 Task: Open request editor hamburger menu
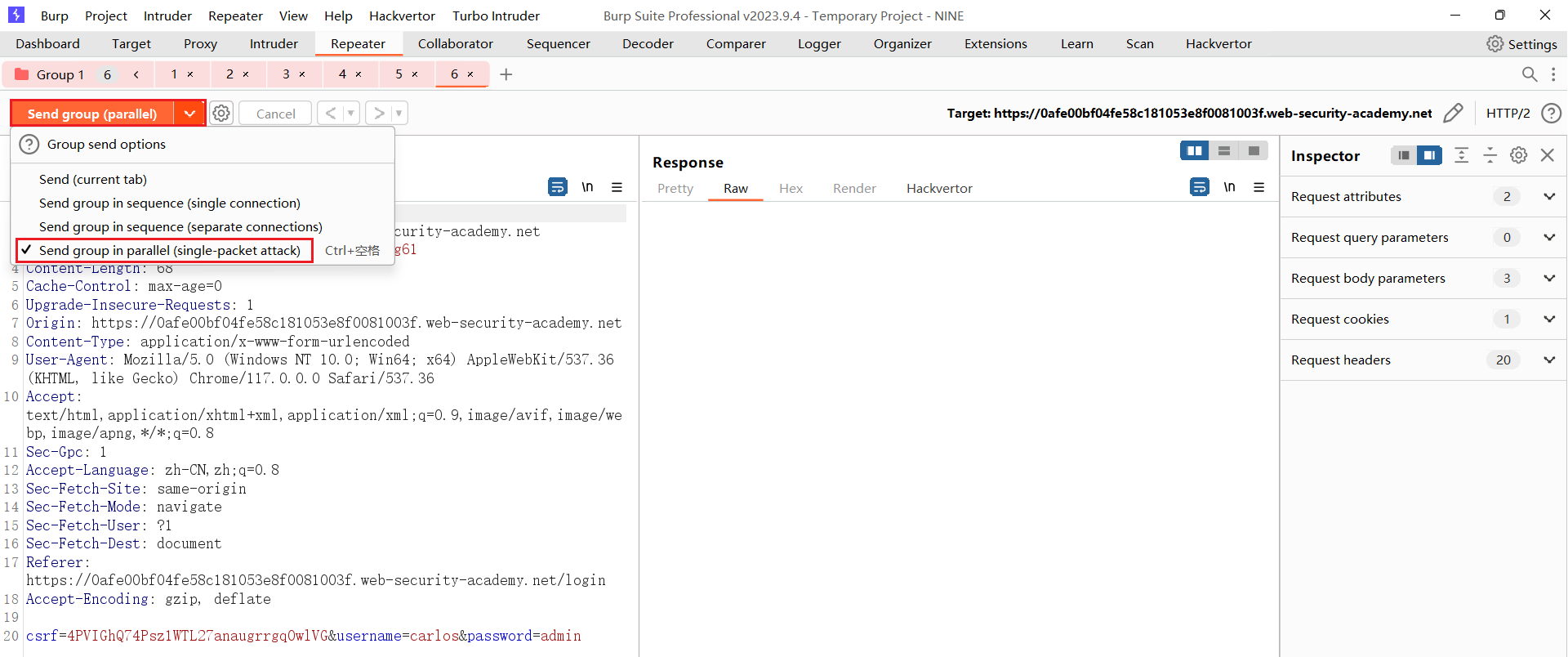(617, 187)
